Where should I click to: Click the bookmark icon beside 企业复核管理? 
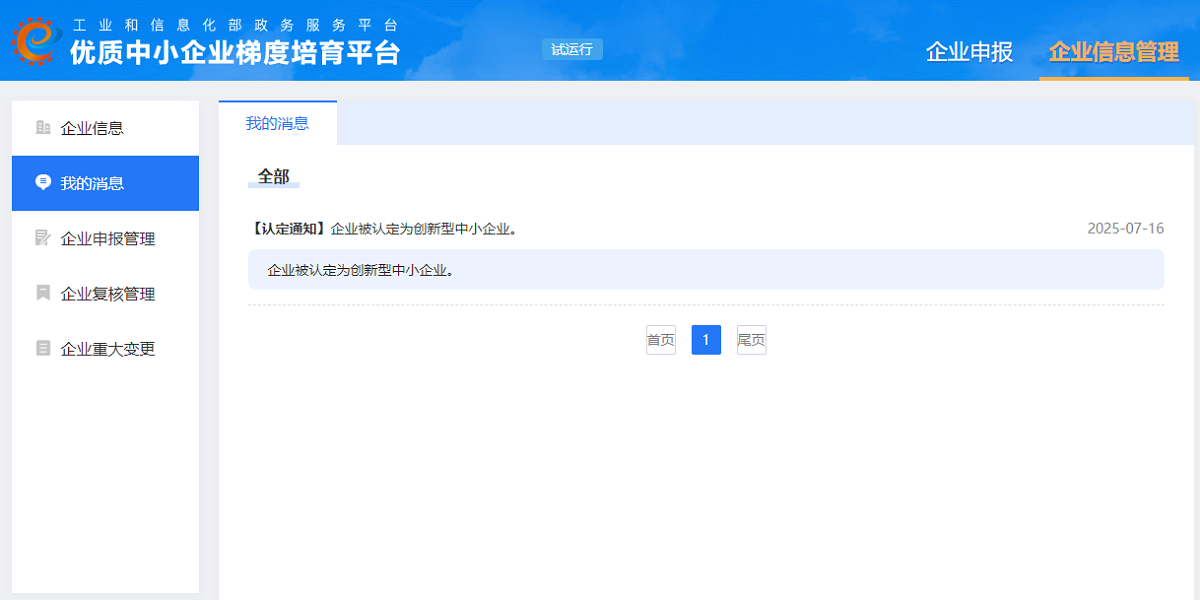(41, 293)
